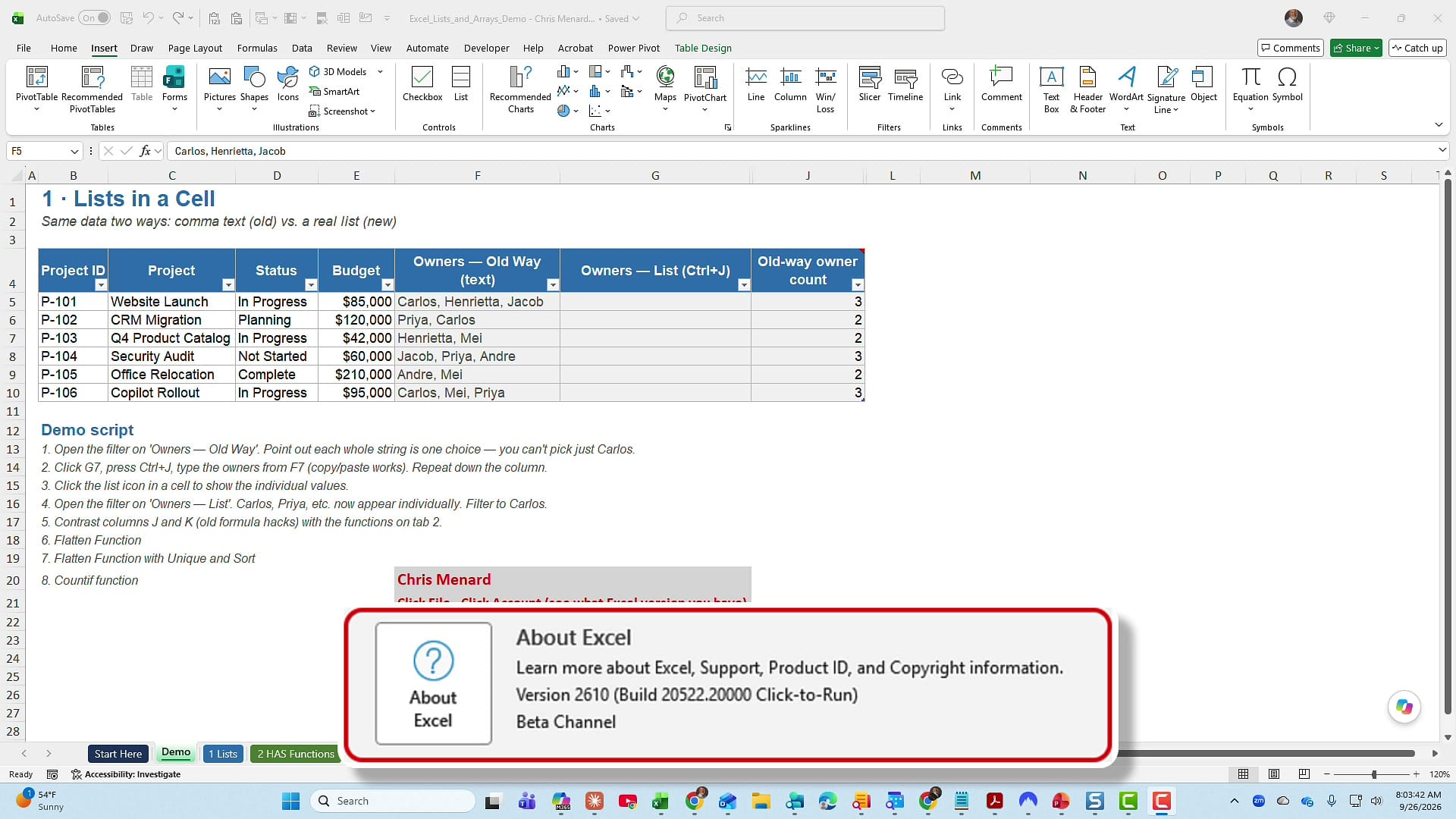Open the Maps chart button

click(665, 89)
